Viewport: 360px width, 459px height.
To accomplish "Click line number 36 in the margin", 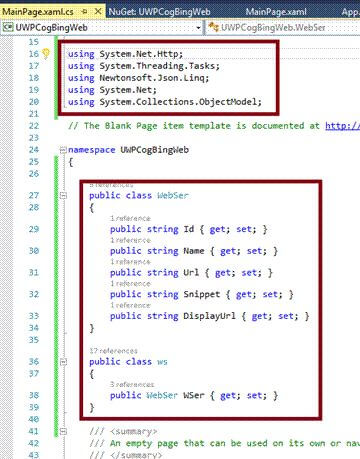I will click(34, 362).
